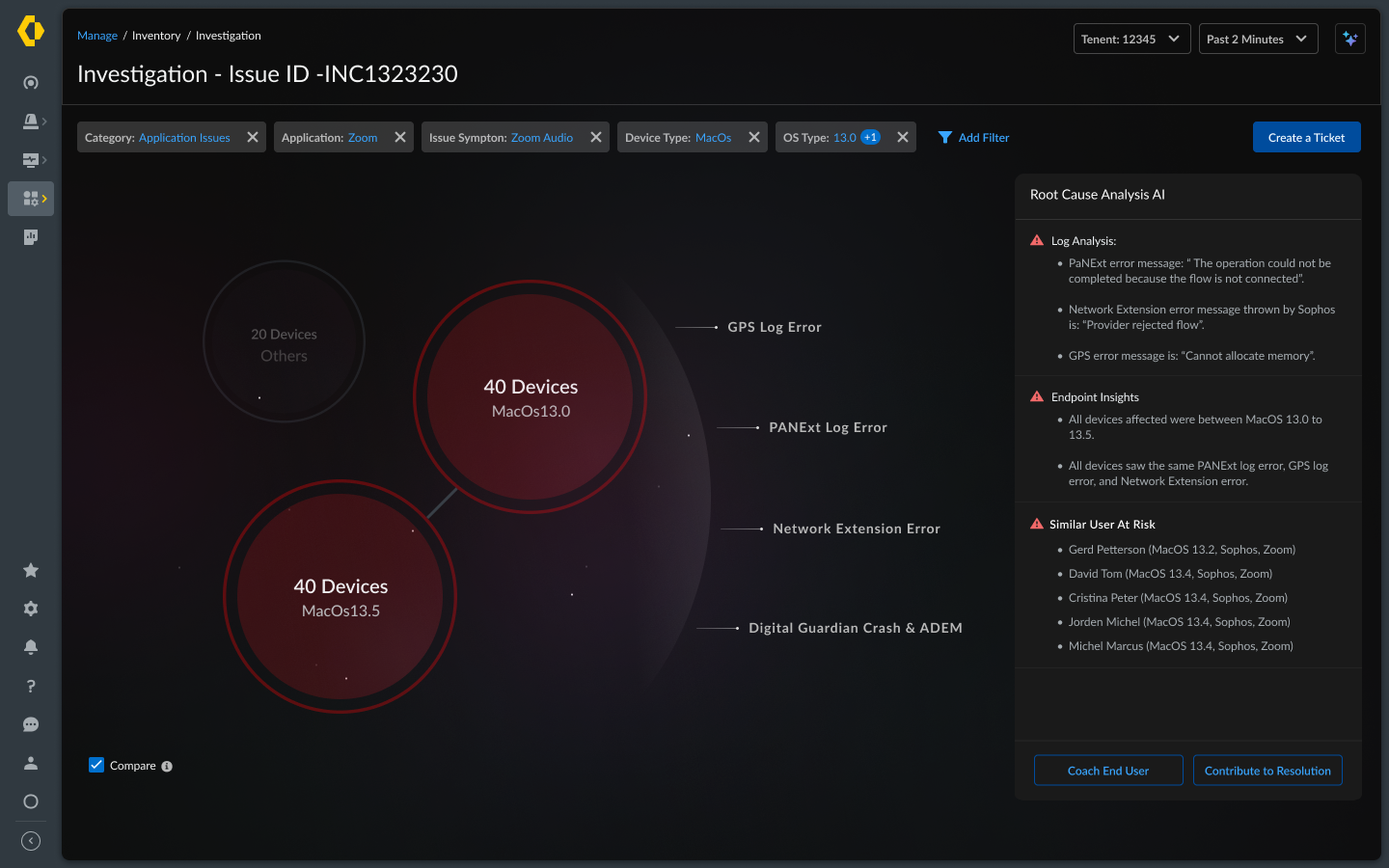
Task: Remove the OS Type 13.0 filter
Action: (x=903, y=137)
